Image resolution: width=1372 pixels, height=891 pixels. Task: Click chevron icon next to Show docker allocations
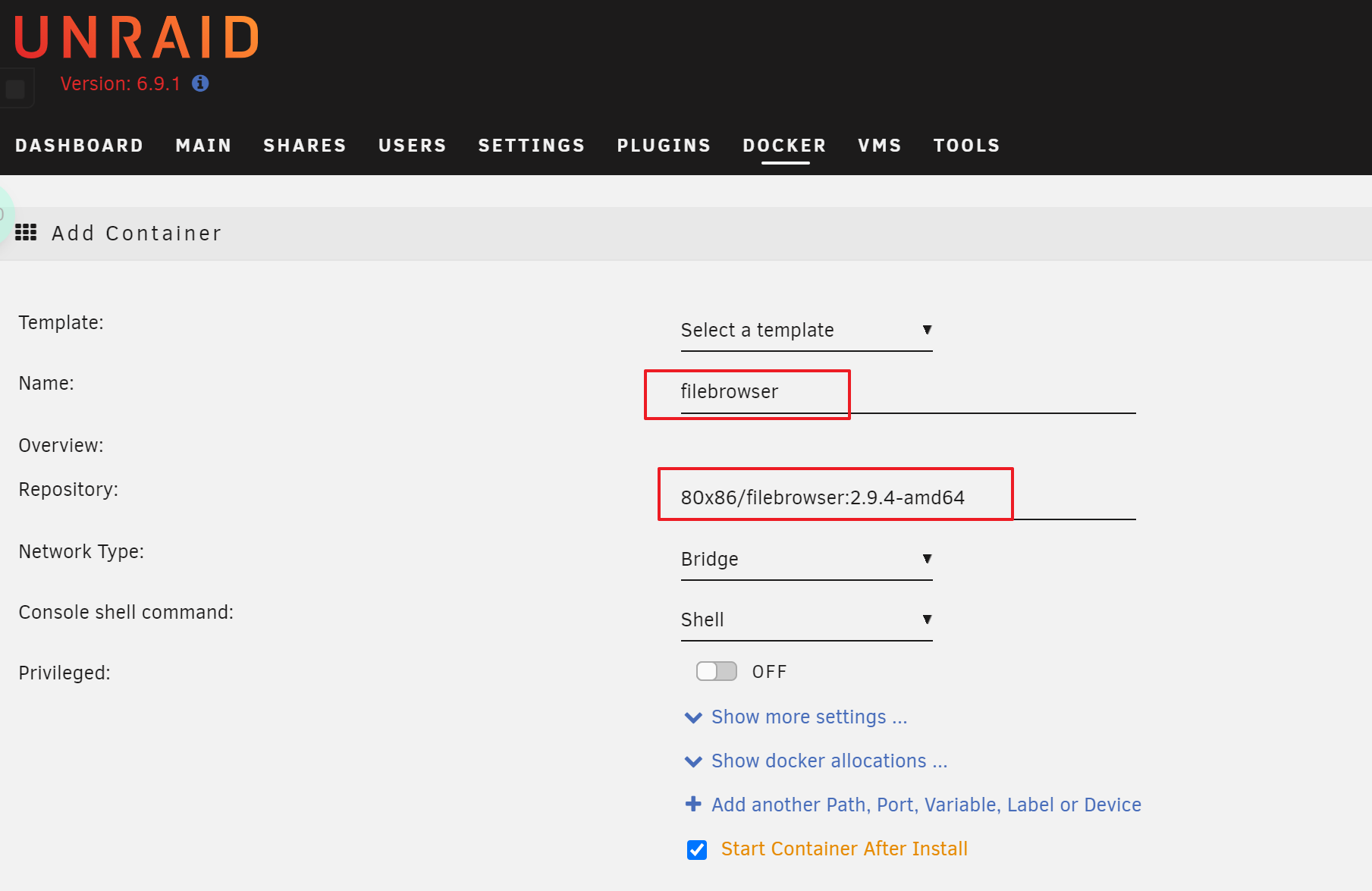(x=693, y=761)
